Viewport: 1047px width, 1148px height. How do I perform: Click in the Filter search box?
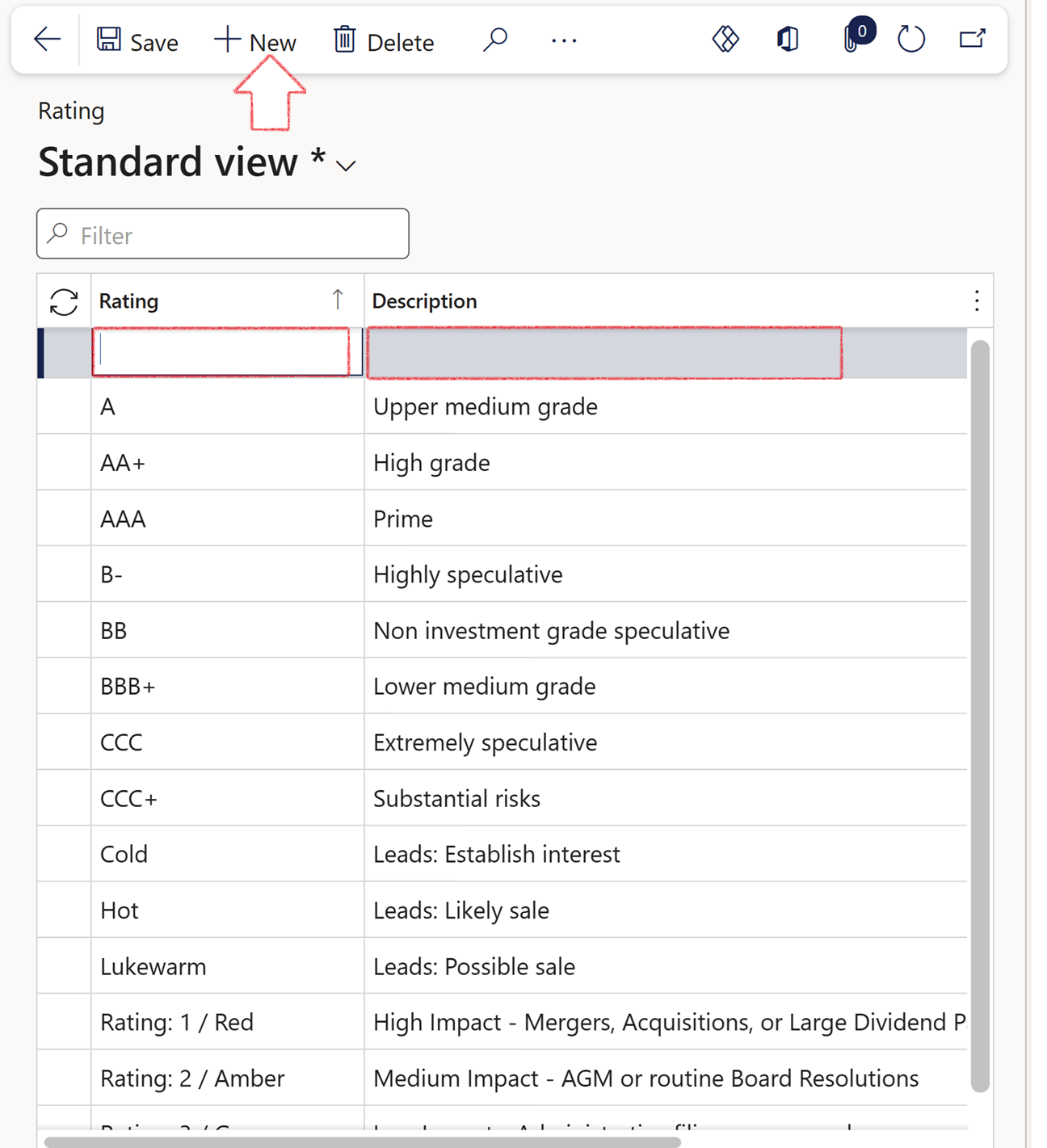coord(234,235)
